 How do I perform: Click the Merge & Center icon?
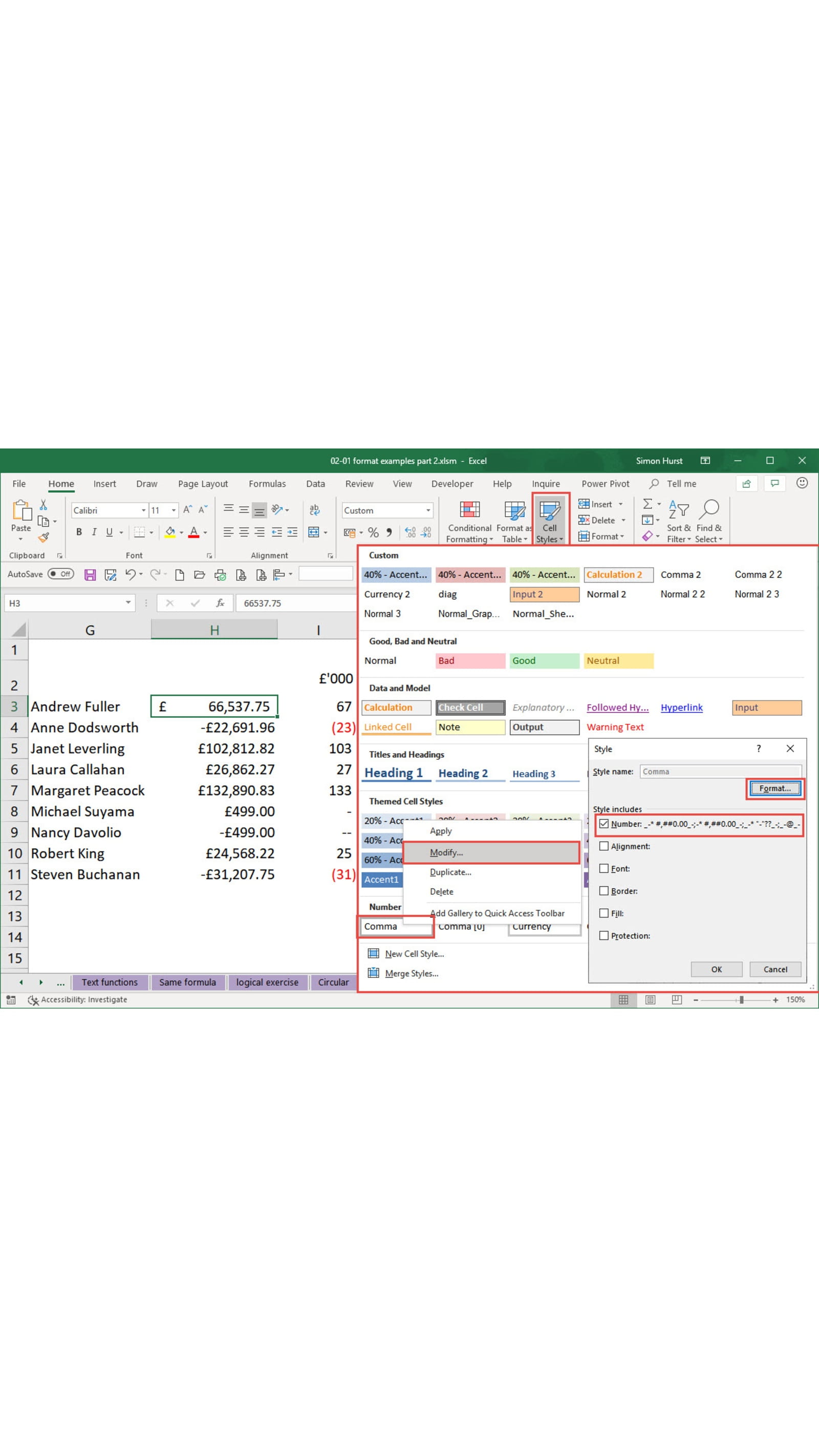tap(315, 532)
